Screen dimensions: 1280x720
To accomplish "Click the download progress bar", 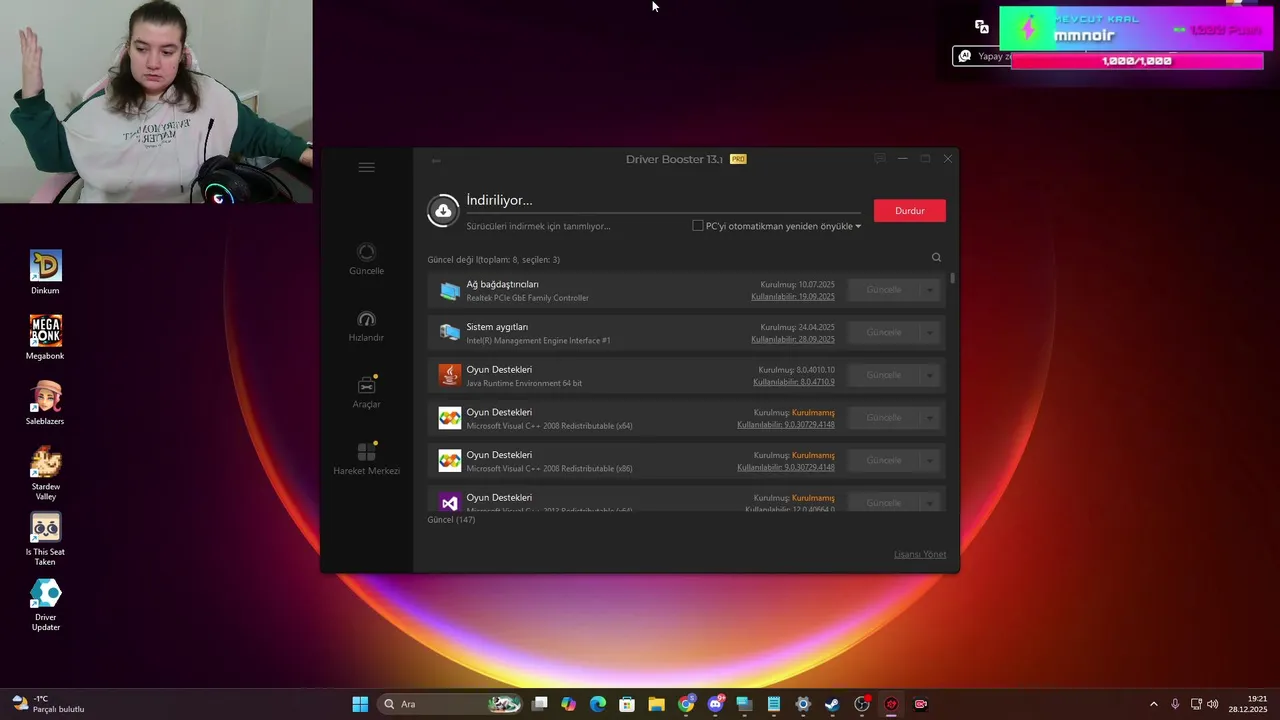I will tap(663, 213).
